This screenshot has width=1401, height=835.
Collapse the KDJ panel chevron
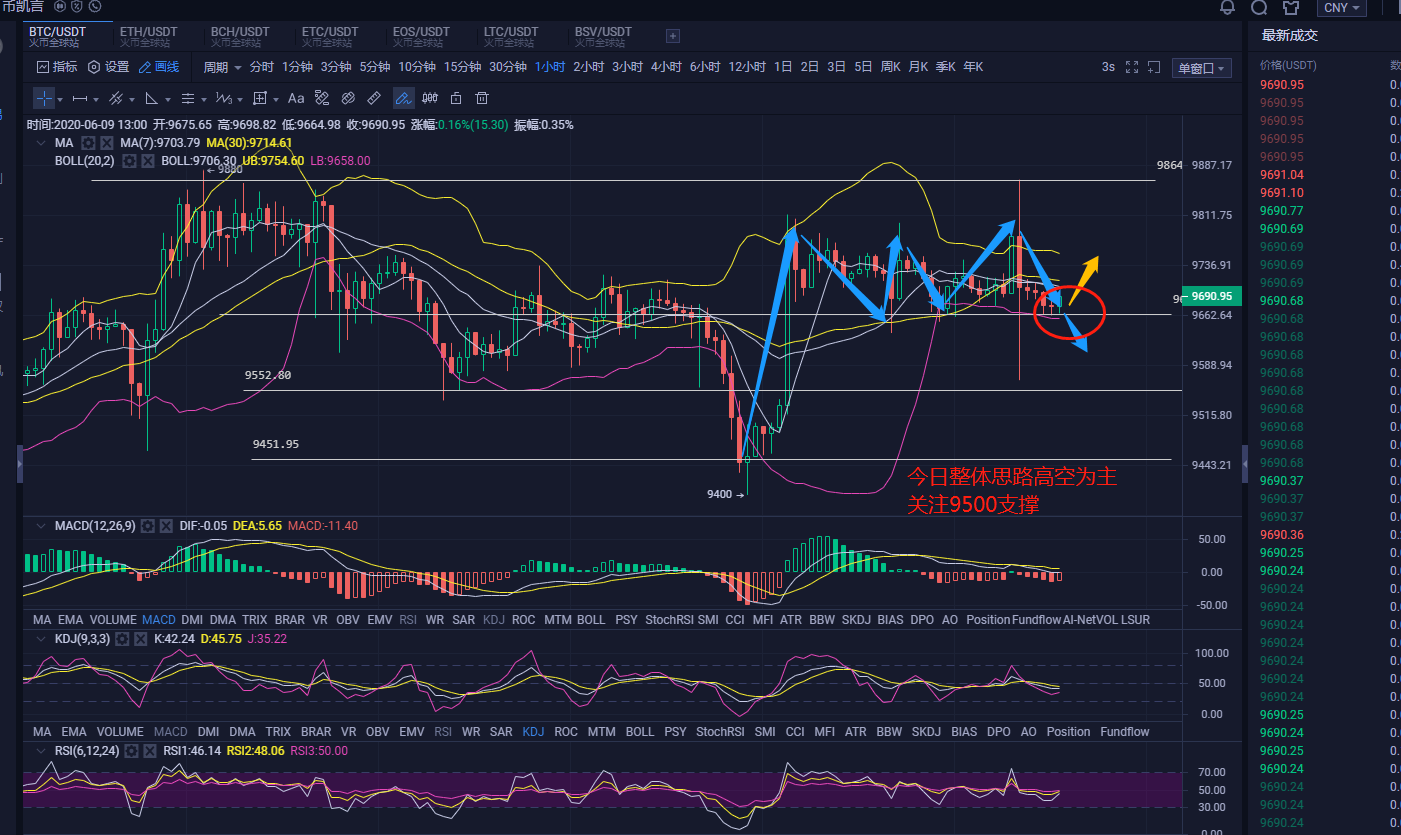coord(40,637)
